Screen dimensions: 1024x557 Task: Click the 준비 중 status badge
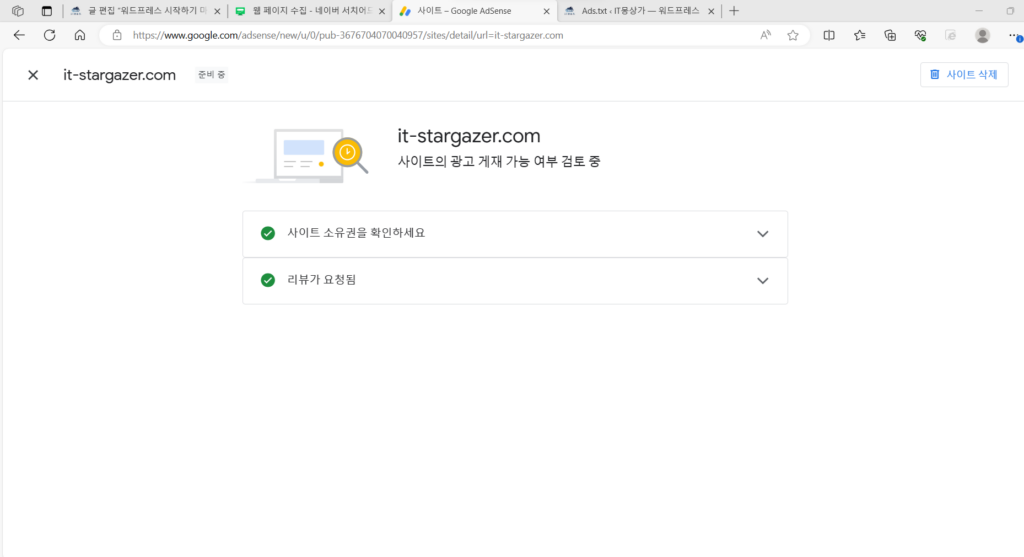(211, 74)
